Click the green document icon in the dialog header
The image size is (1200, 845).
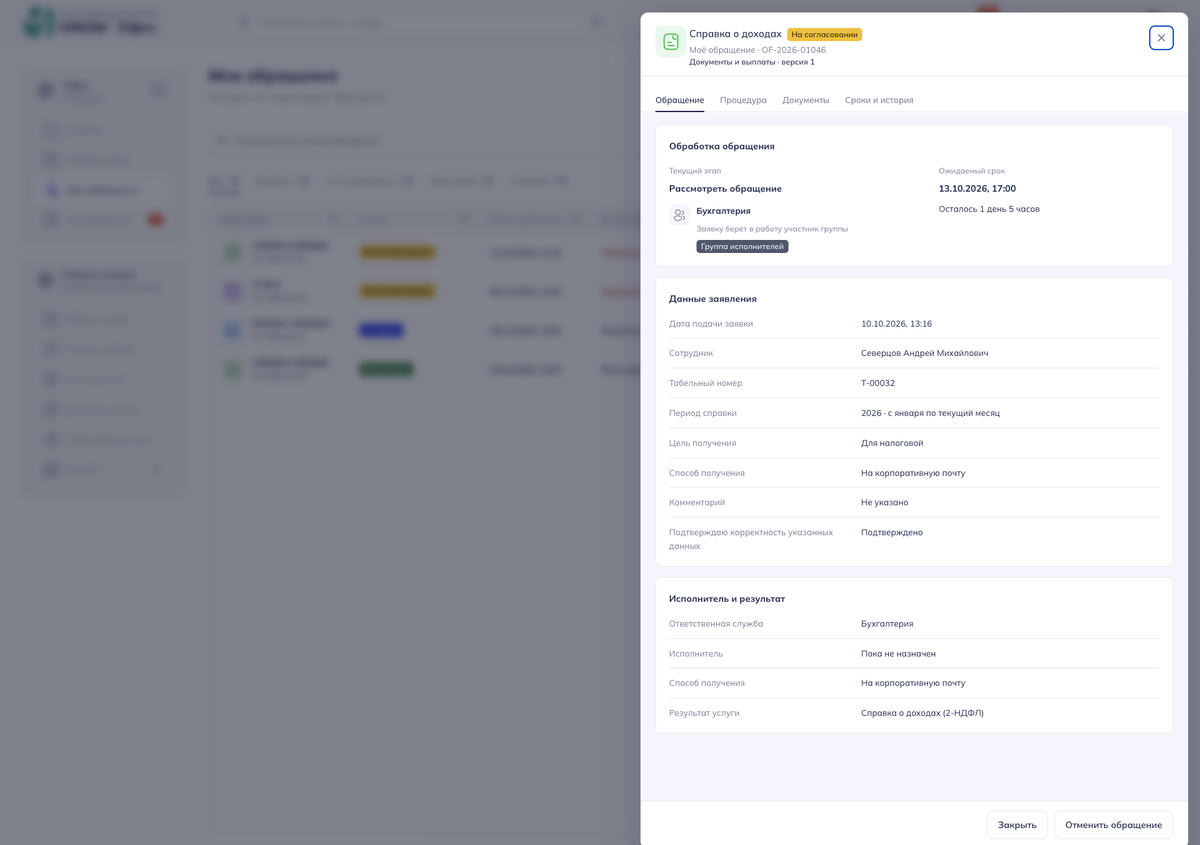pos(670,42)
